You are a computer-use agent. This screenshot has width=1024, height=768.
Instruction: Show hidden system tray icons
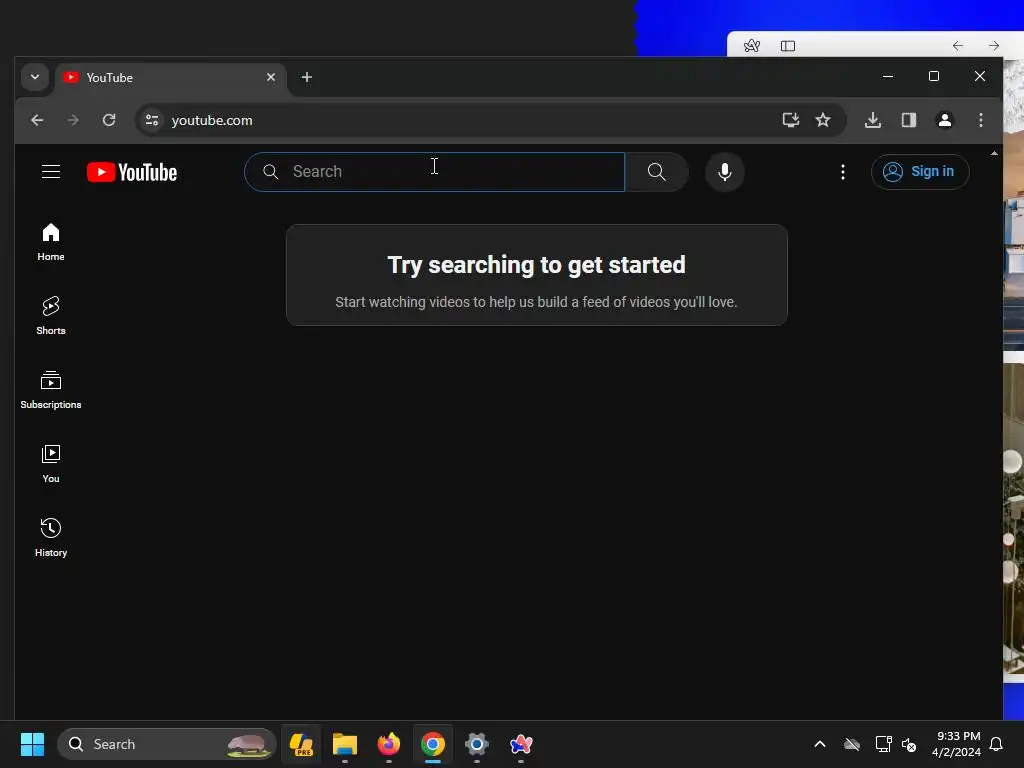point(820,744)
